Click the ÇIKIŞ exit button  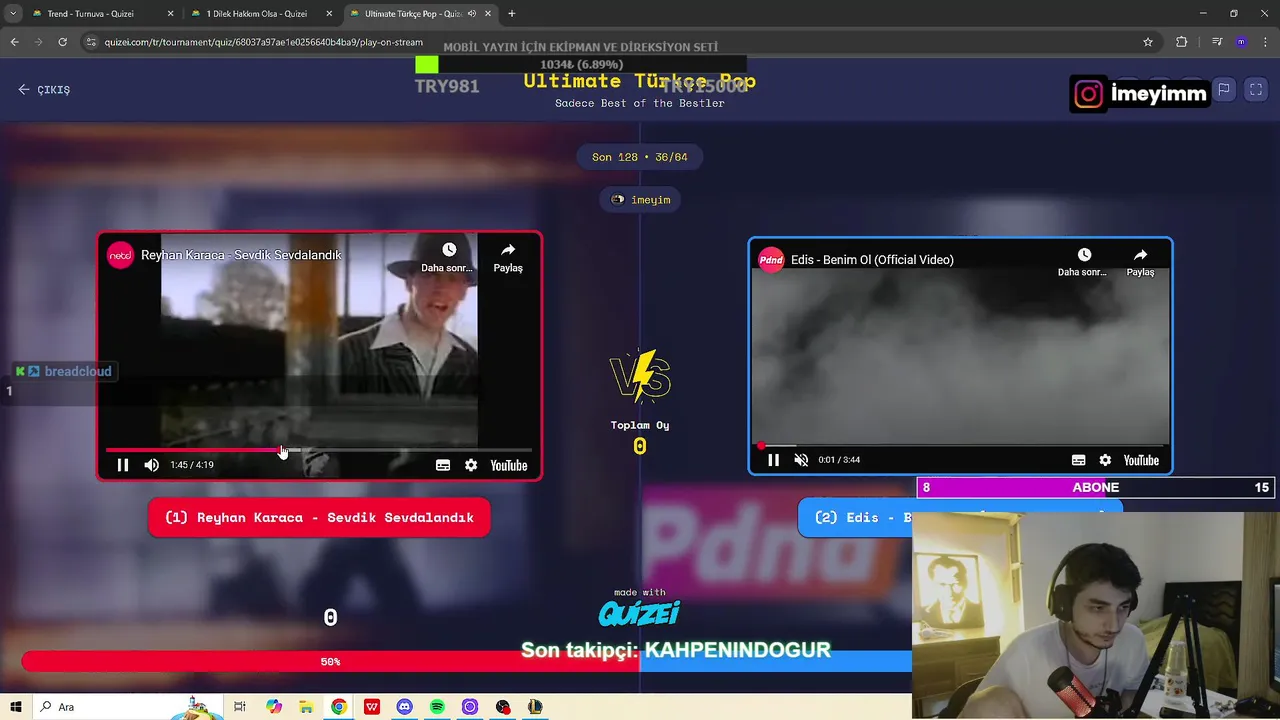[44, 89]
